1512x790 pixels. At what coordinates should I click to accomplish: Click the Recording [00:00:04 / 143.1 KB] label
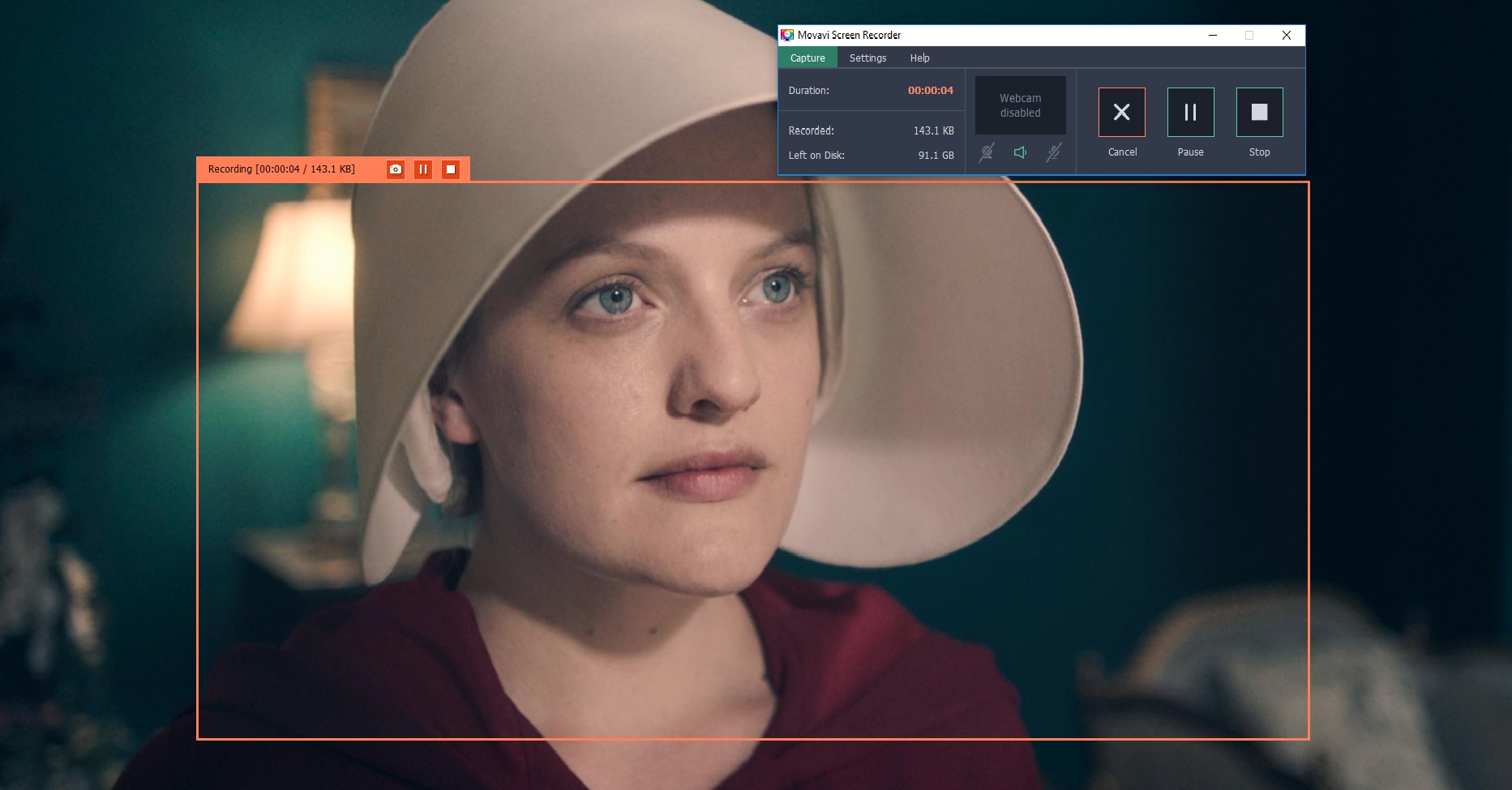pyautogui.click(x=281, y=169)
